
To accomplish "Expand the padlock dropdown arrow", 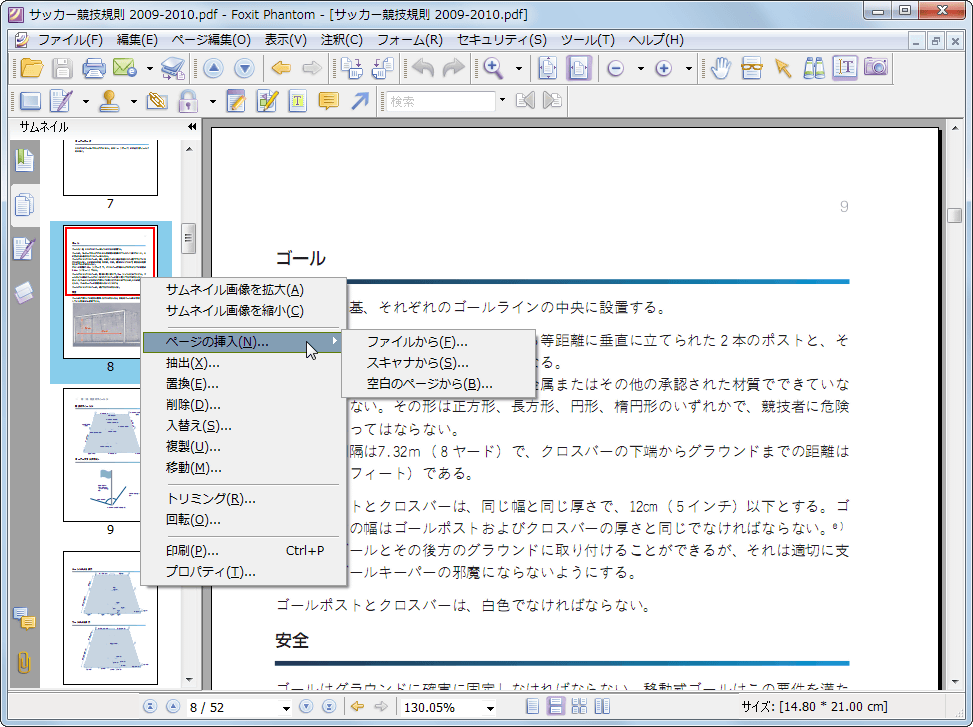I will pos(212,101).
